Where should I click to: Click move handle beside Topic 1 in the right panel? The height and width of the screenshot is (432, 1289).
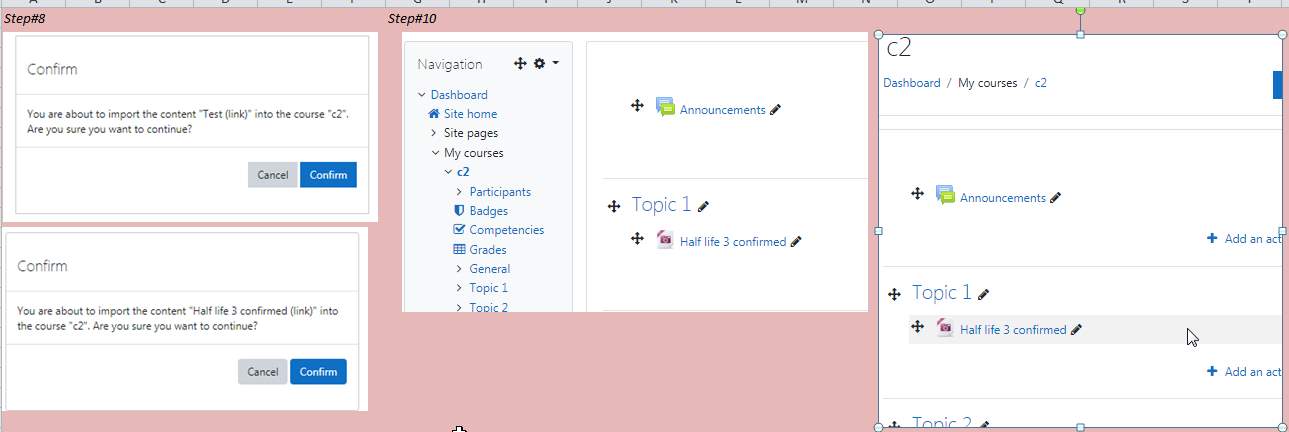click(895, 294)
